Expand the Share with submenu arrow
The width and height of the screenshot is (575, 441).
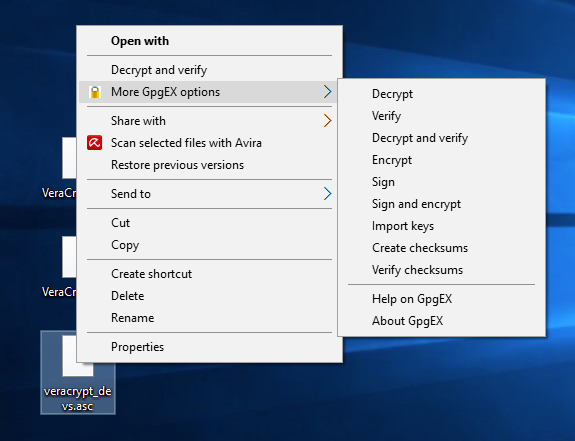point(327,121)
